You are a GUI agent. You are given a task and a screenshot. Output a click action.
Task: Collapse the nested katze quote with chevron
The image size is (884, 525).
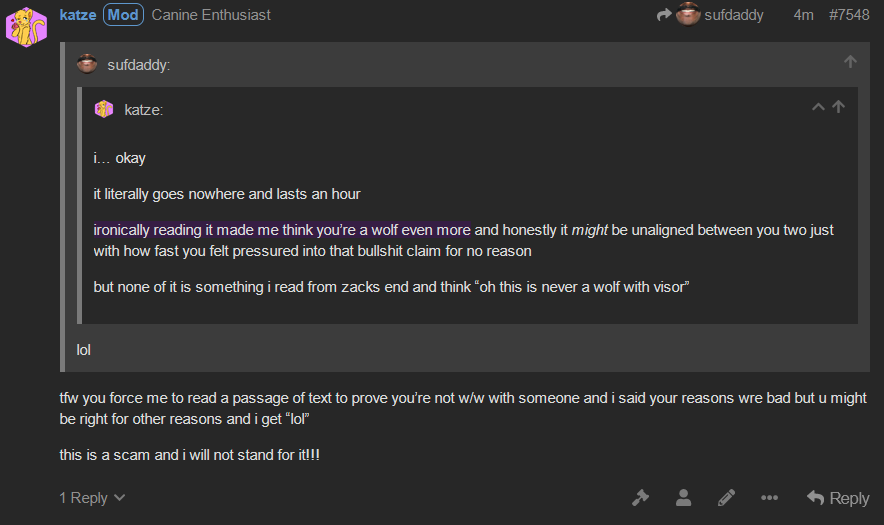tap(818, 107)
